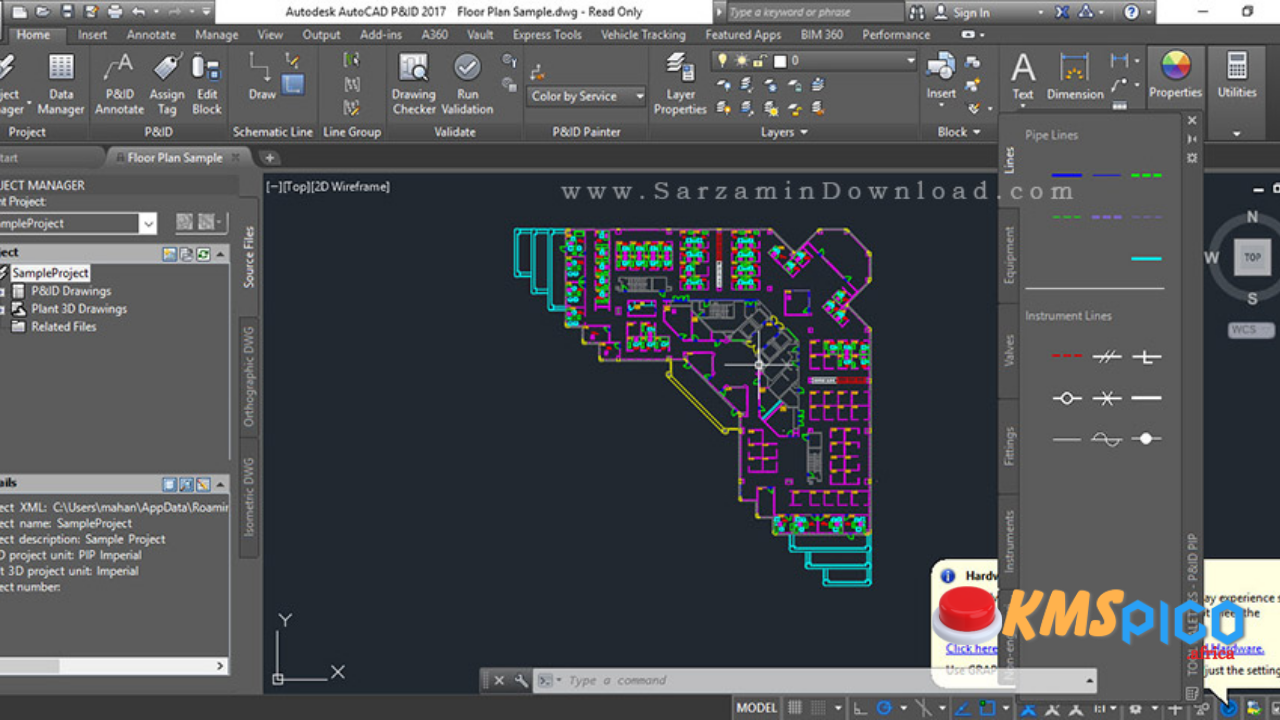The height and width of the screenshot is (720, 1280).
Task: Expand the command line history arrow
Action: 1090,680
